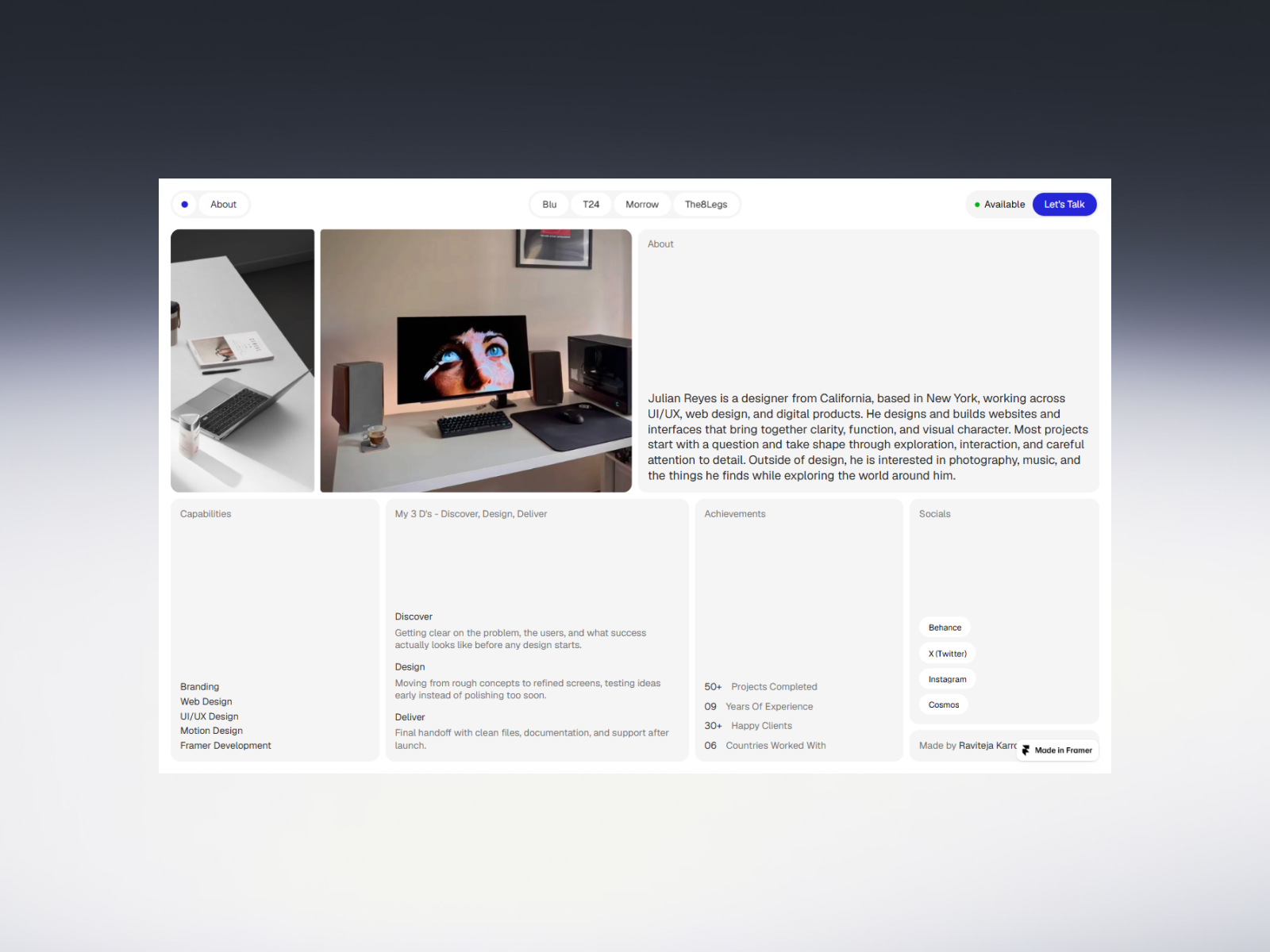Click the Raviteja Karri credit link

point(987,745)
